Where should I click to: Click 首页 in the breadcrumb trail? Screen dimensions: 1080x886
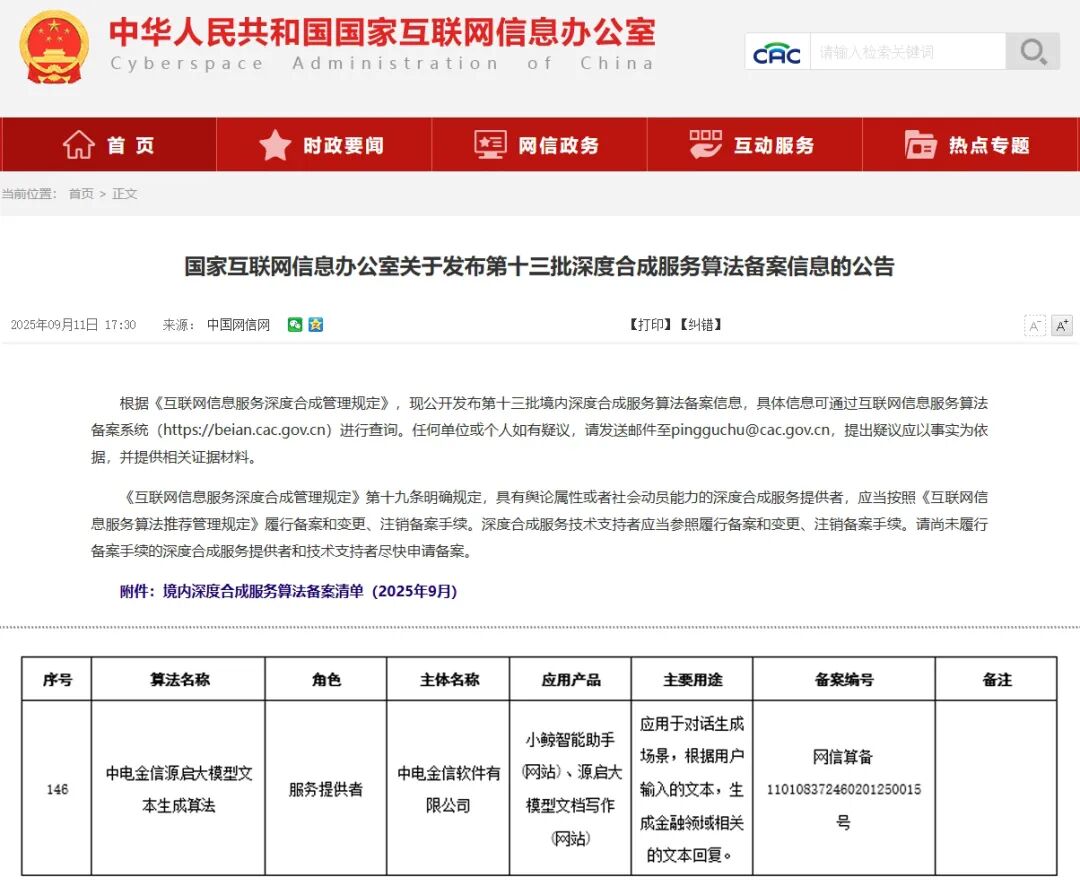[80, 194]
